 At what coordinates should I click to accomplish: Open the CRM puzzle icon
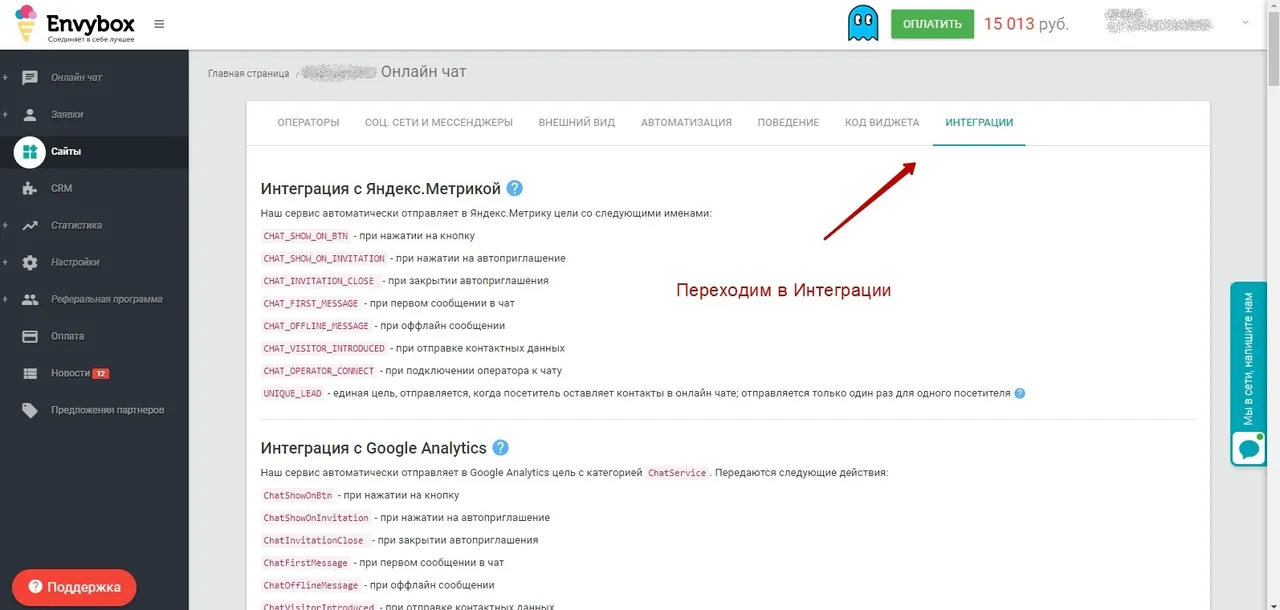[30, 189]
